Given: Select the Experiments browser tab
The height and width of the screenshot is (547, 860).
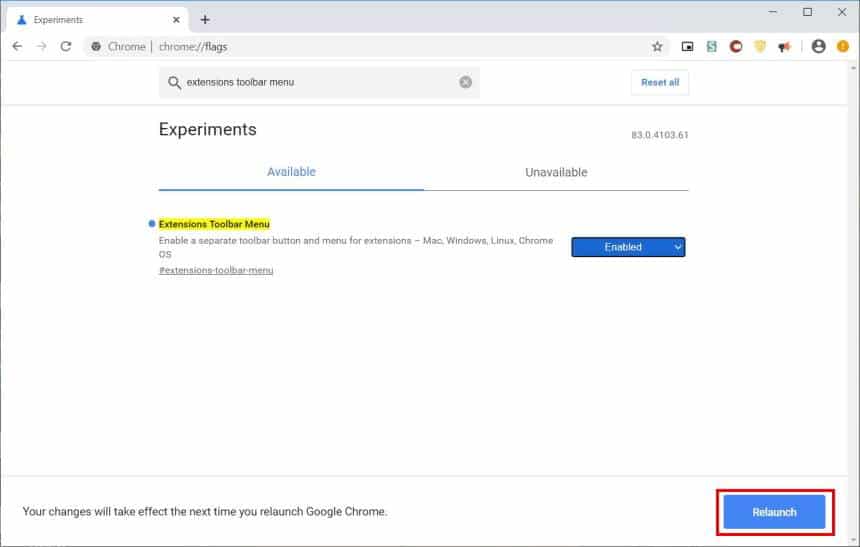Looking at the screenshot, I should pos(98,20).
